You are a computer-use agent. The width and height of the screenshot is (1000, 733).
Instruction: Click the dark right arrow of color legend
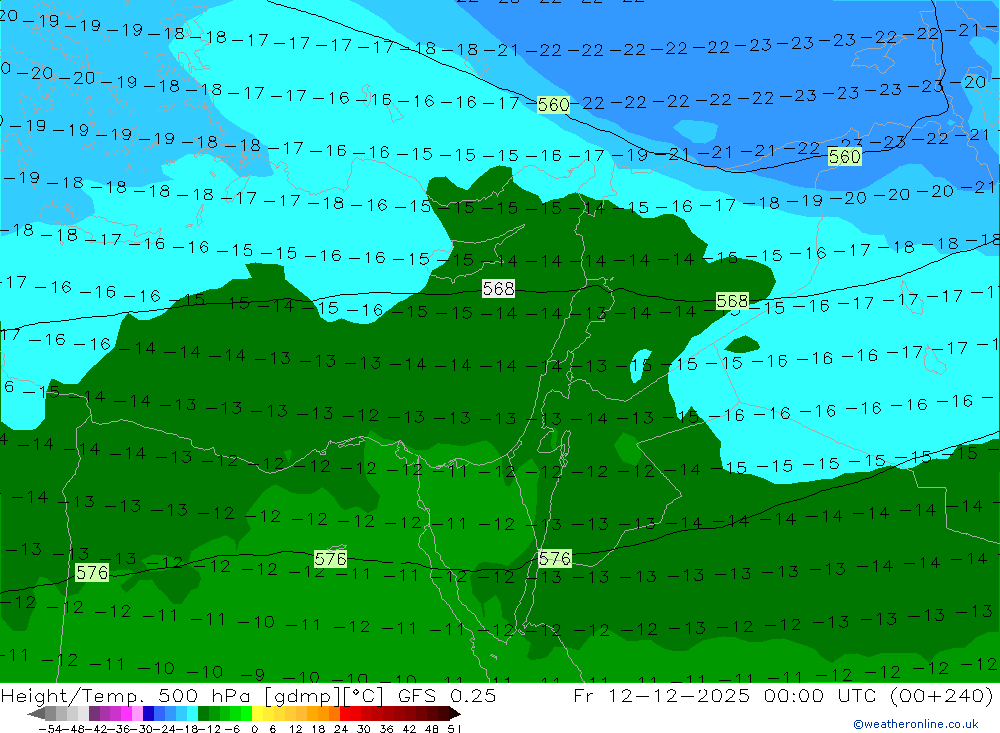click(454, 714)
